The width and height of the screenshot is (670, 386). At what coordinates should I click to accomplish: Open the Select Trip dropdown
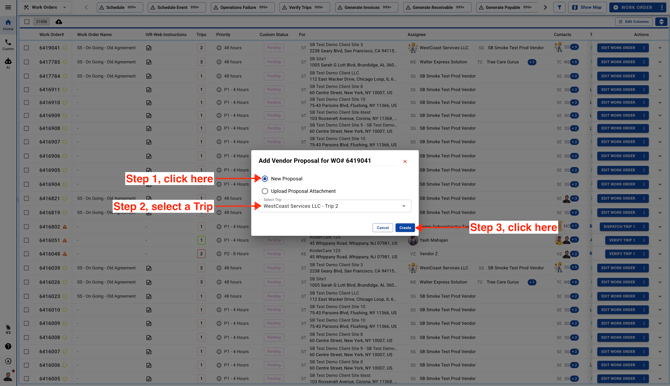(335, 206)
